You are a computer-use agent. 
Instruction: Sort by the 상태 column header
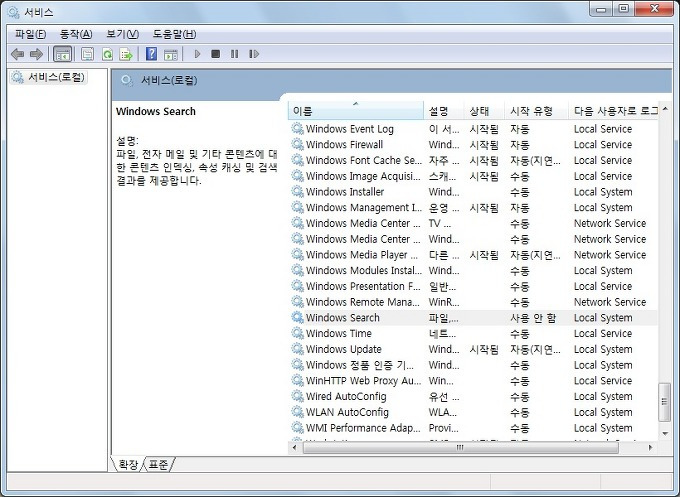tap(484, 111)
